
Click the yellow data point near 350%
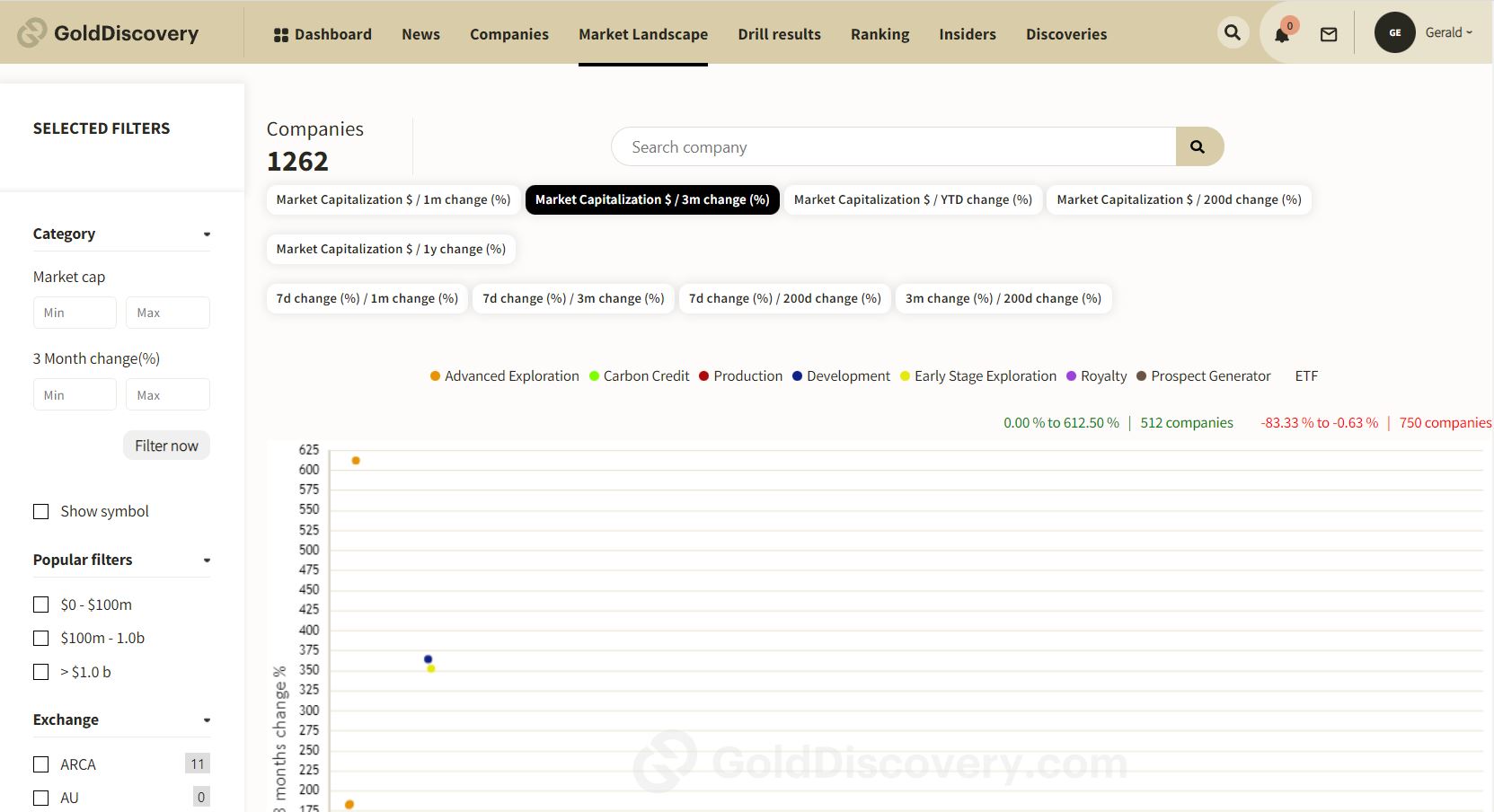(431, 668)
